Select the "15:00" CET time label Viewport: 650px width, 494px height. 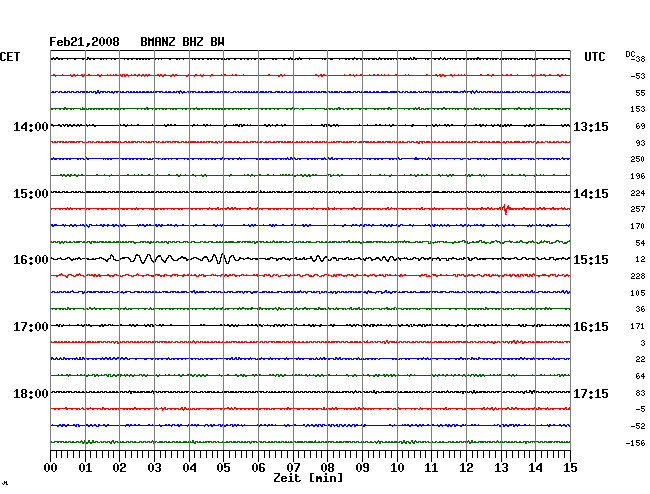point(31,194)
